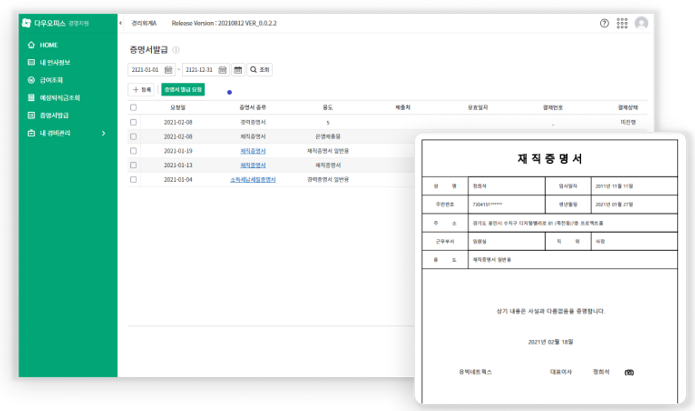Click the 결재상태 column header
695x411 pixels.
[x=628, y=107]
